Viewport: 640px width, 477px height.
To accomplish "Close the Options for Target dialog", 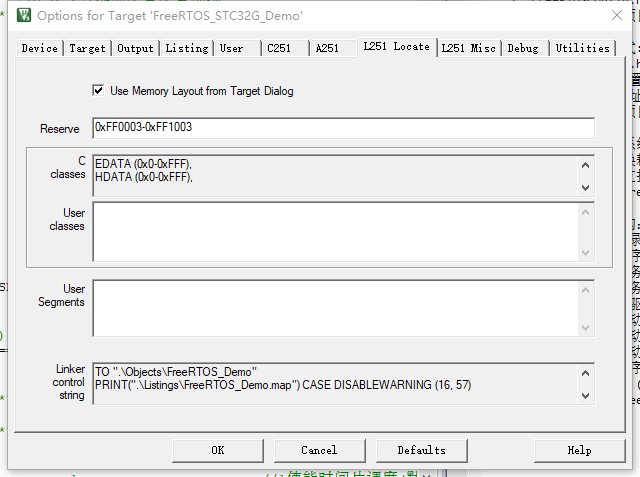I will pos(617,15).
